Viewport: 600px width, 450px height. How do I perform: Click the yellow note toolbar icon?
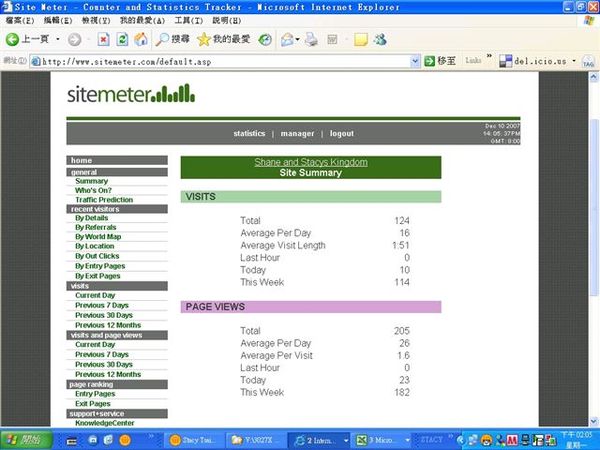tap(360, 39)
